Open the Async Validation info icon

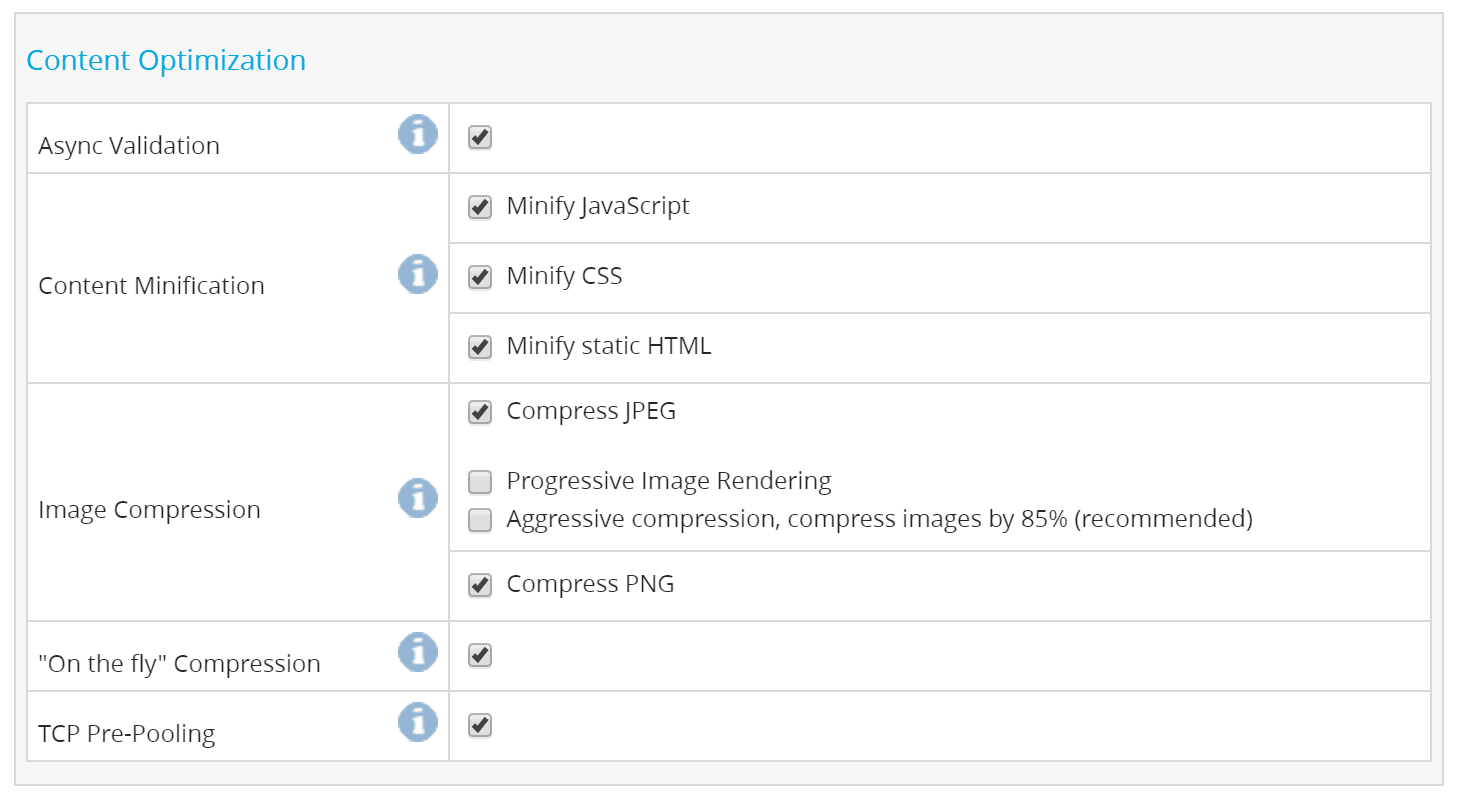[x=418, y=134]
